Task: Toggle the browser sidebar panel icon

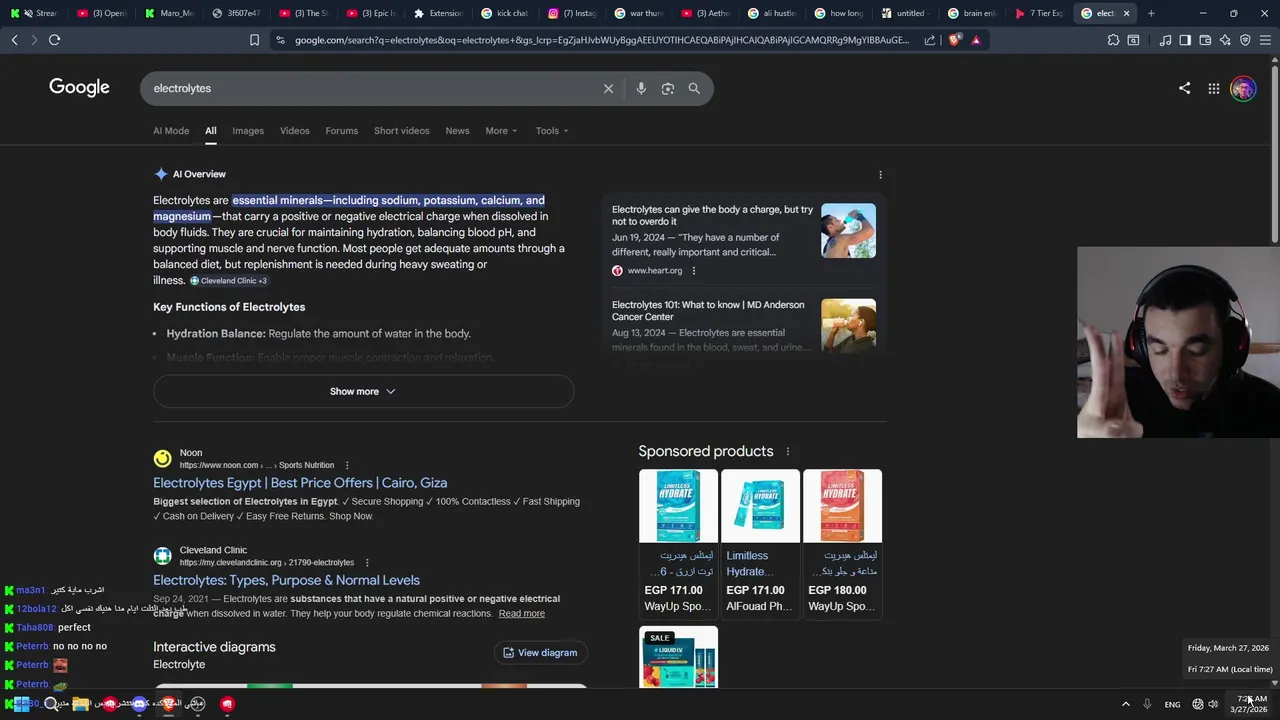Action: [1185, 40]
